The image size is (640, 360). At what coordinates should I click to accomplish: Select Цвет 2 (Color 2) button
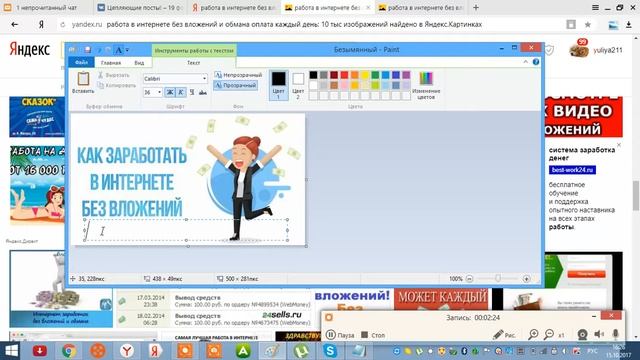pyautogui.click(x=298, y=85)
